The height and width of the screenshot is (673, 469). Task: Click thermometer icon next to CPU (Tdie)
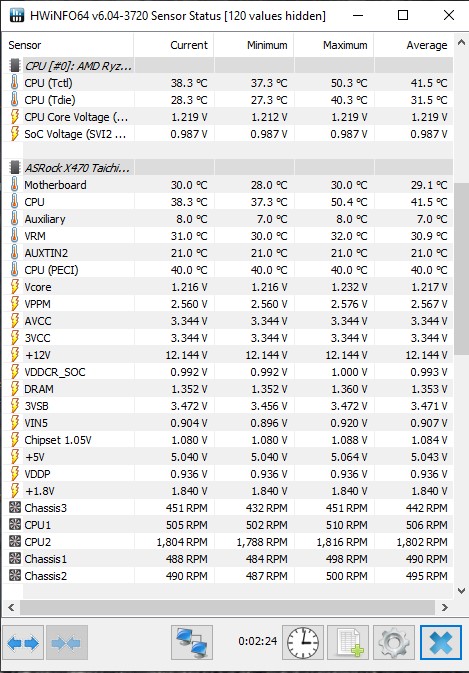(x=15, y=100)
